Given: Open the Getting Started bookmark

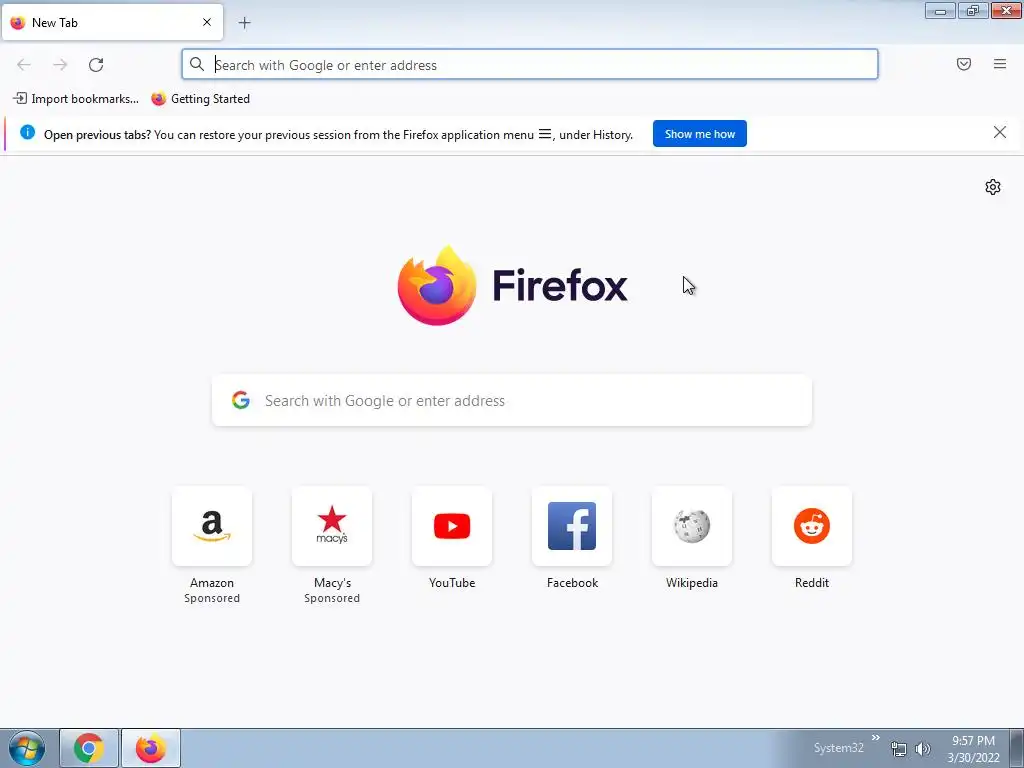Looking at the screenshot, I should (x=200, y=99).
